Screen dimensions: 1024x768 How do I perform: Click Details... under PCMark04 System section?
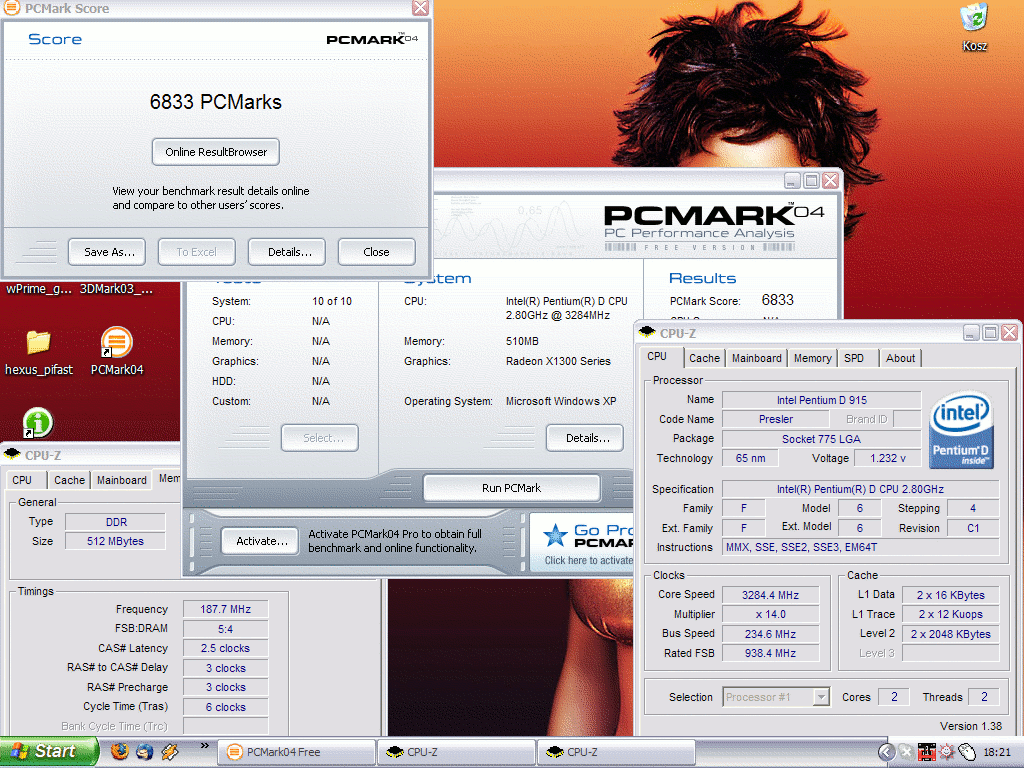[584, 438]
